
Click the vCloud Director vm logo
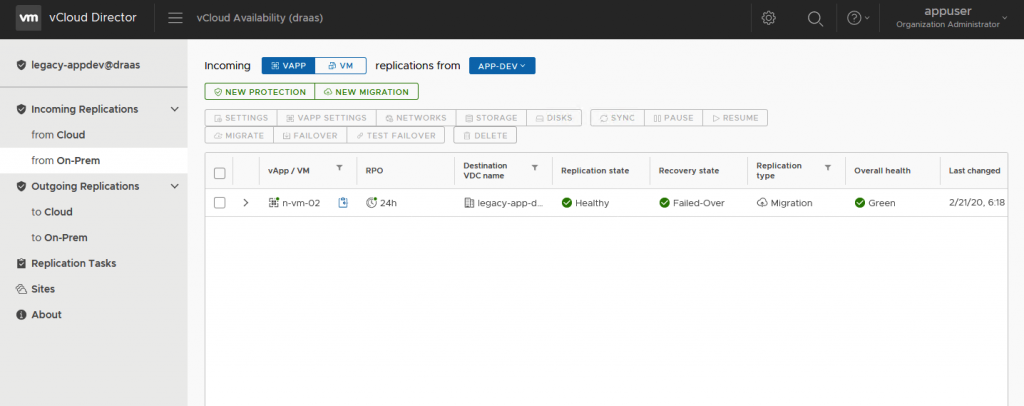coord(28,18)
